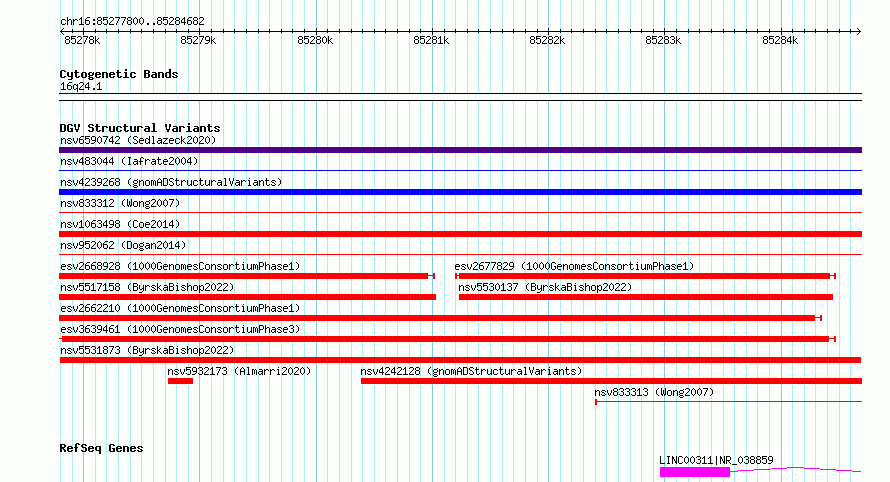
Task: Open the nsv483044 (Iafrate2004) label
Action: pos(129,161)
